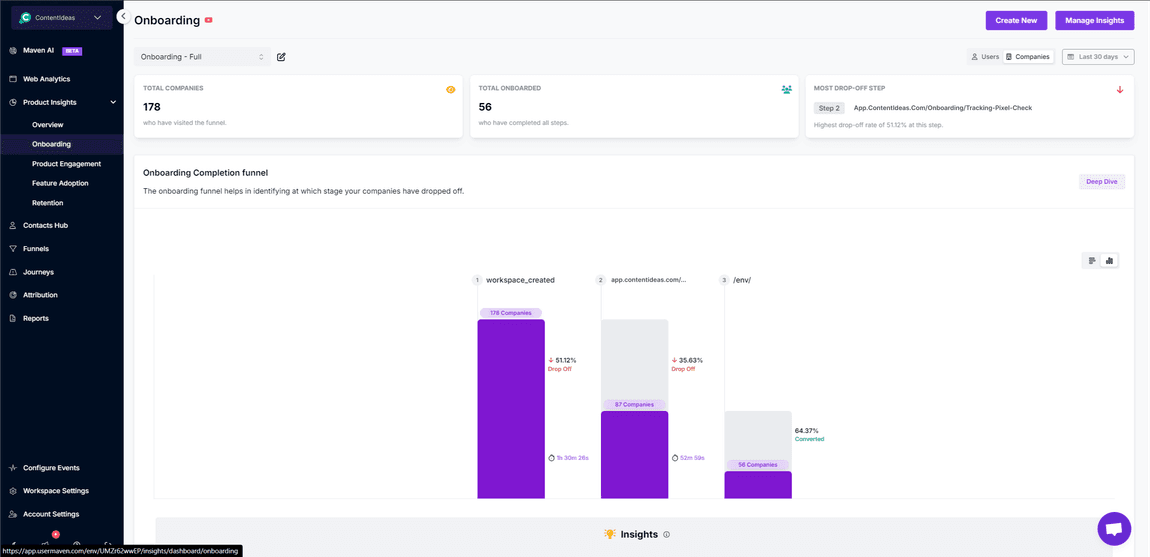Screen dimensions: 1150x557
Task: Switch view to Users
Action: [x=985, y=57]
